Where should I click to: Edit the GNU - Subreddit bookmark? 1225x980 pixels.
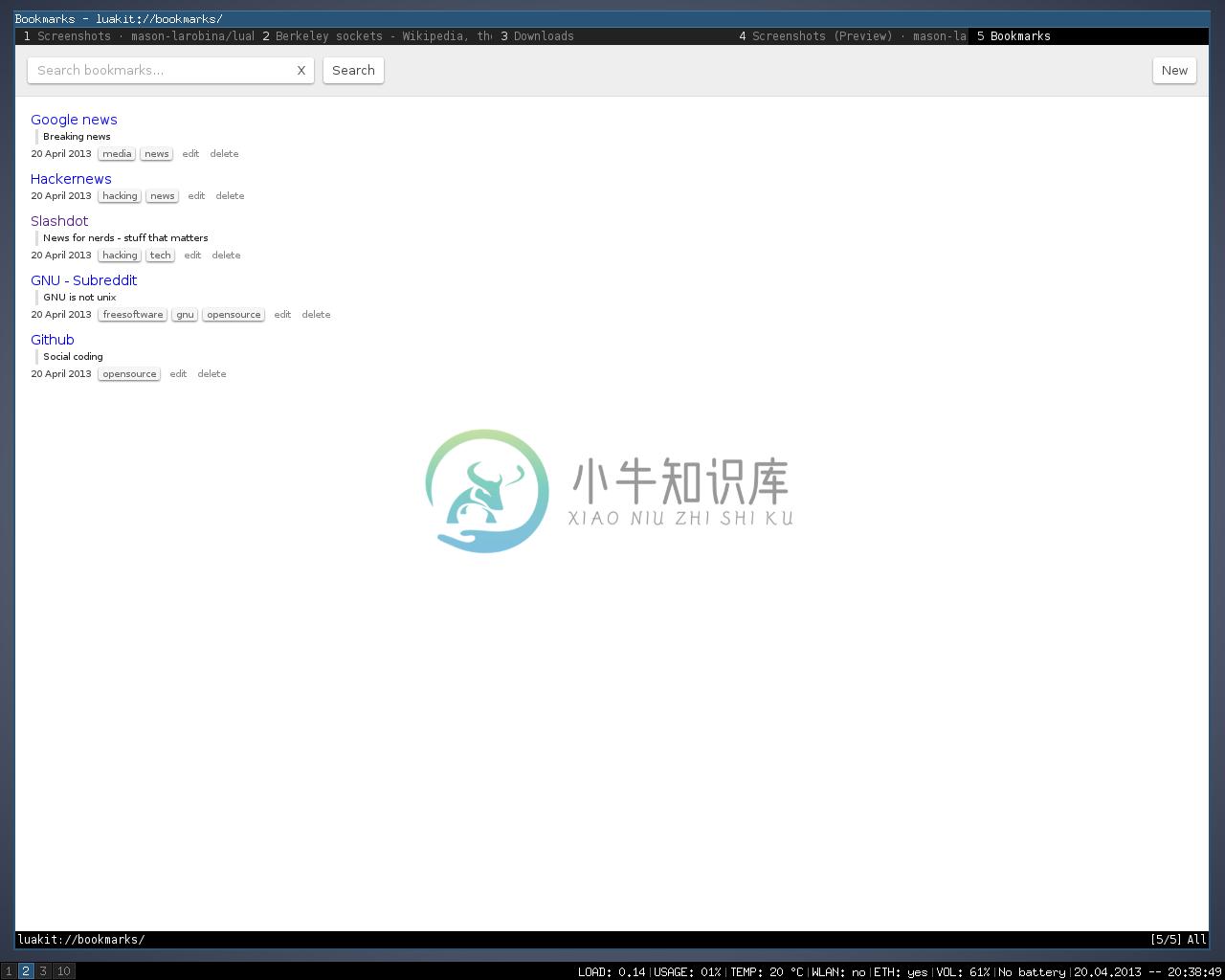[282, 315]
